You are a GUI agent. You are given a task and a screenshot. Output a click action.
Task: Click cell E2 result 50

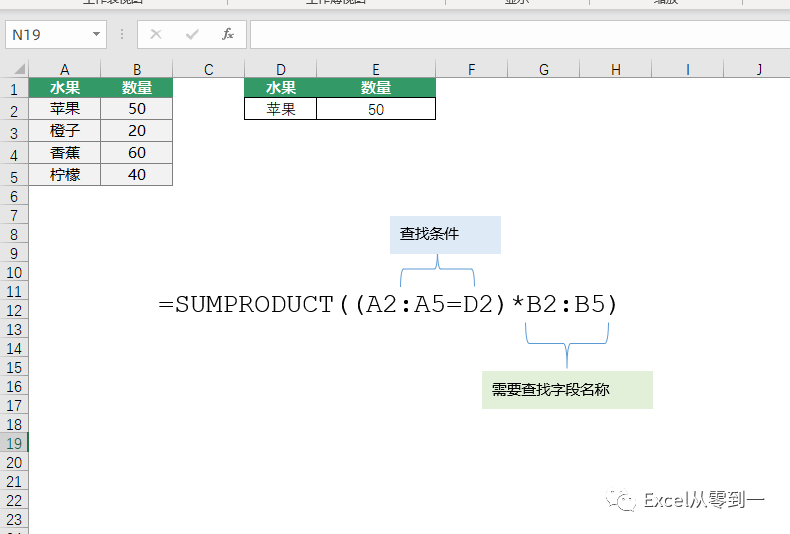tap(376, 109)
